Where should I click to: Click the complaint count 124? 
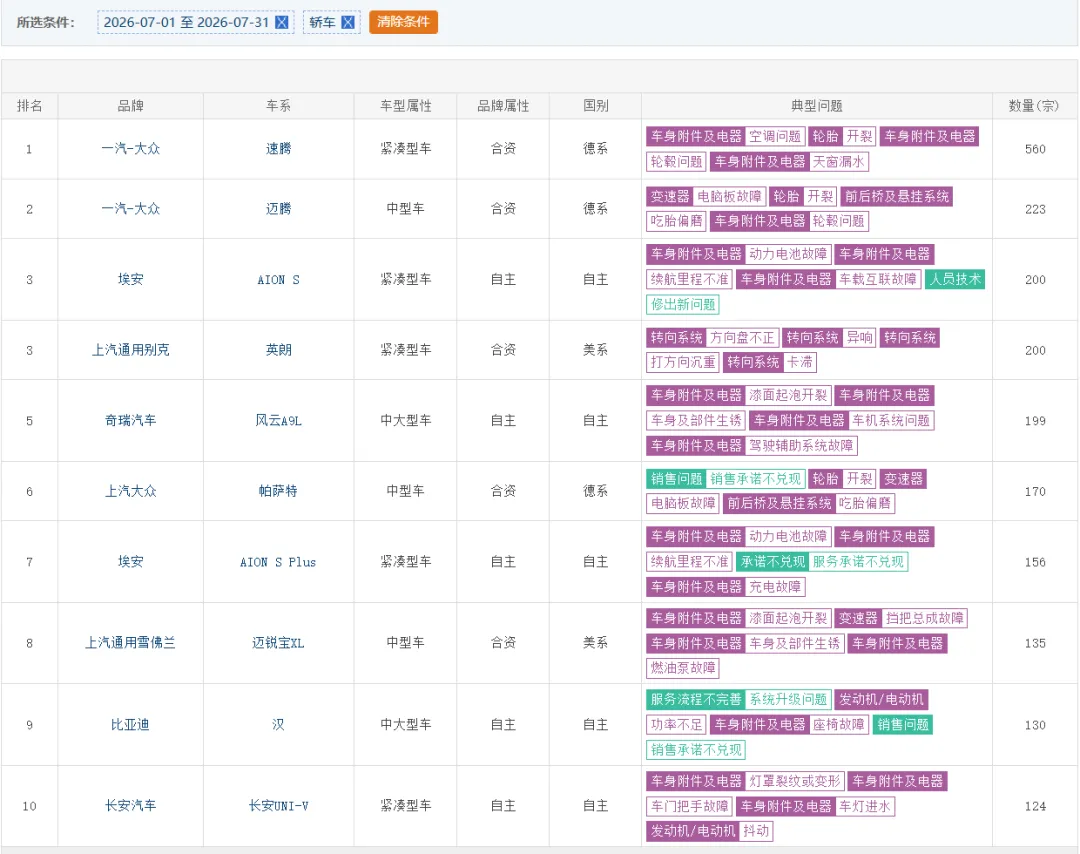click(1035, 806)
